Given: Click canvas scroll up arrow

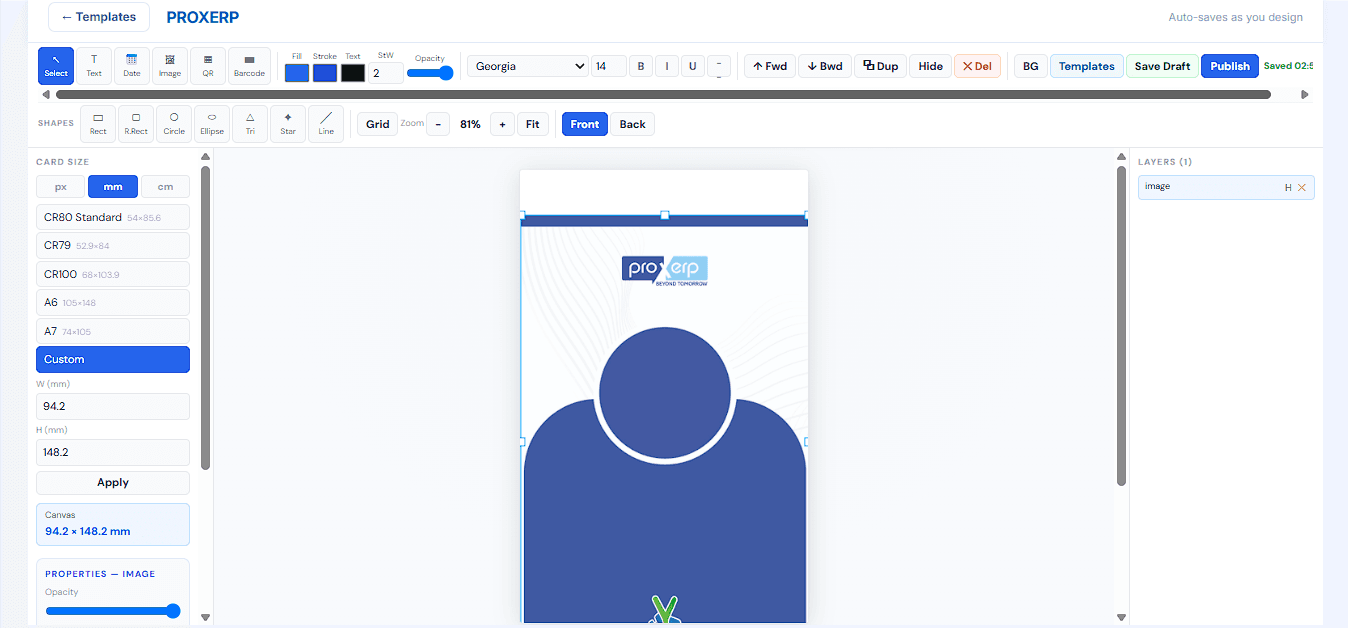Looking at the screenshot, I should pos(1121,156).
